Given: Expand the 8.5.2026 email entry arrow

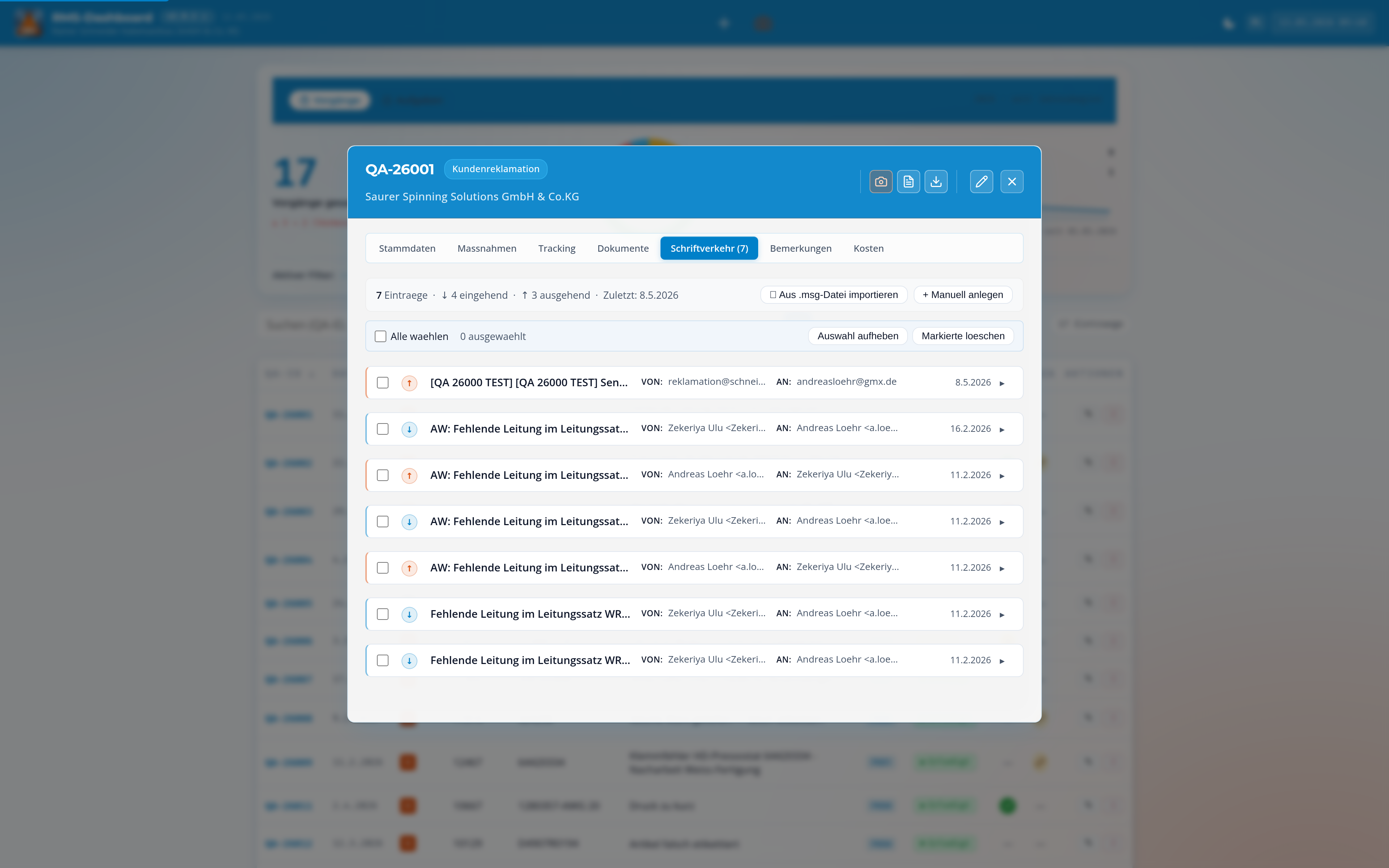Looking at the screenshot, I should click(x=1002, y=383).
